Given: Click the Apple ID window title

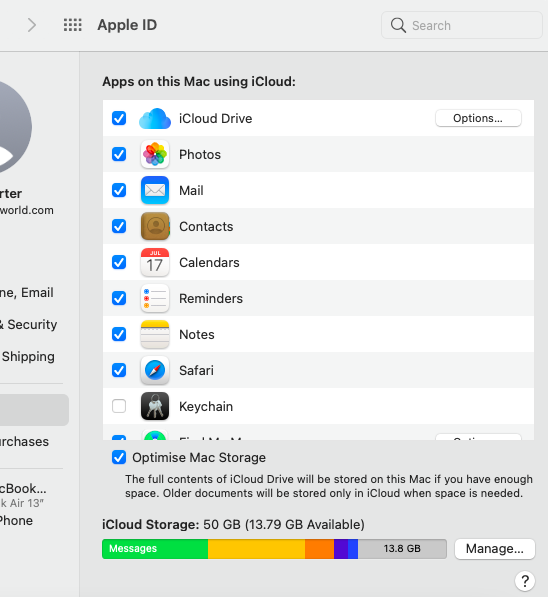Looking at the screenshot, I should tap(127, 25).
